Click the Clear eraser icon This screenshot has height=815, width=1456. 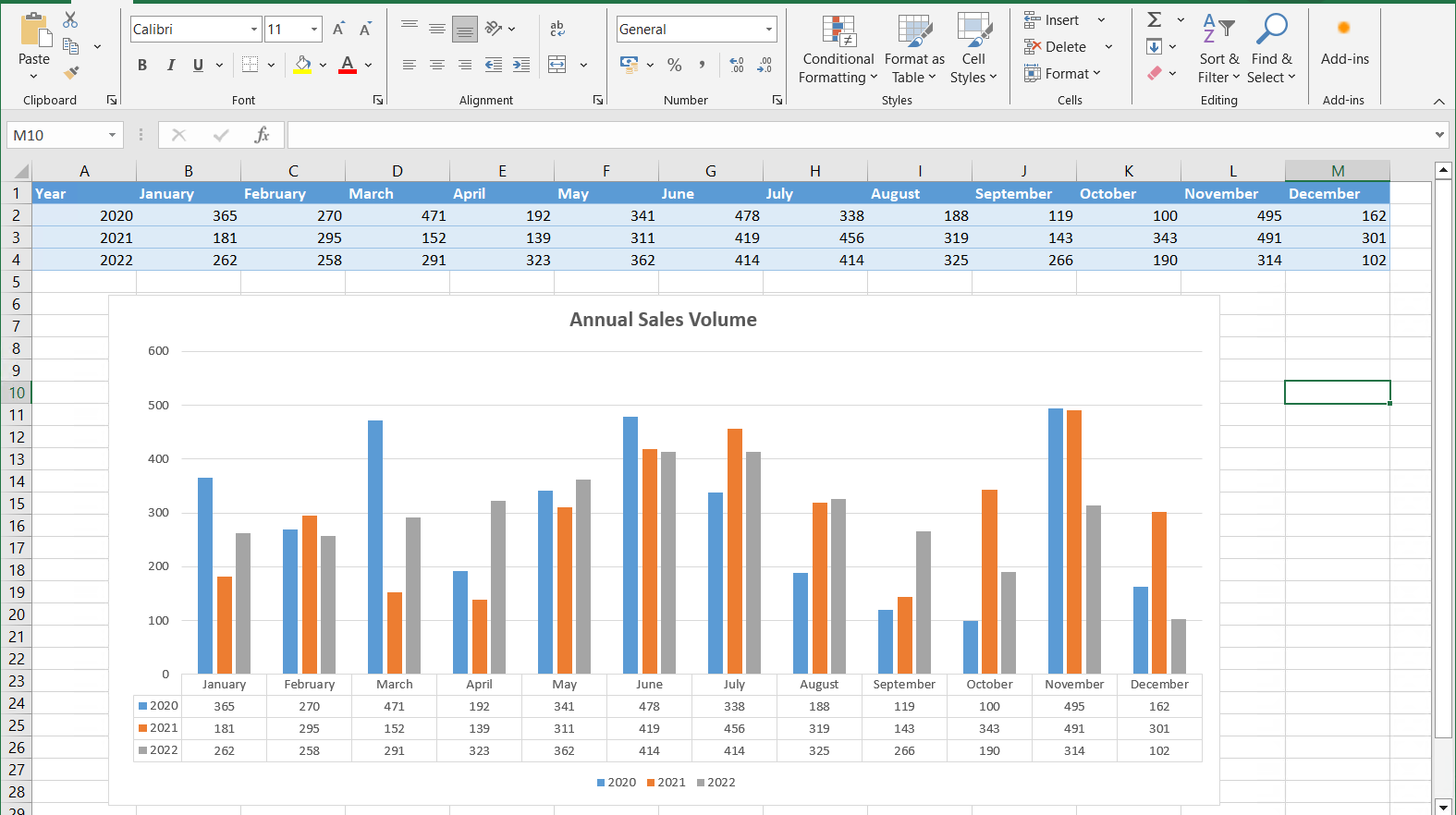[1155, 73]
